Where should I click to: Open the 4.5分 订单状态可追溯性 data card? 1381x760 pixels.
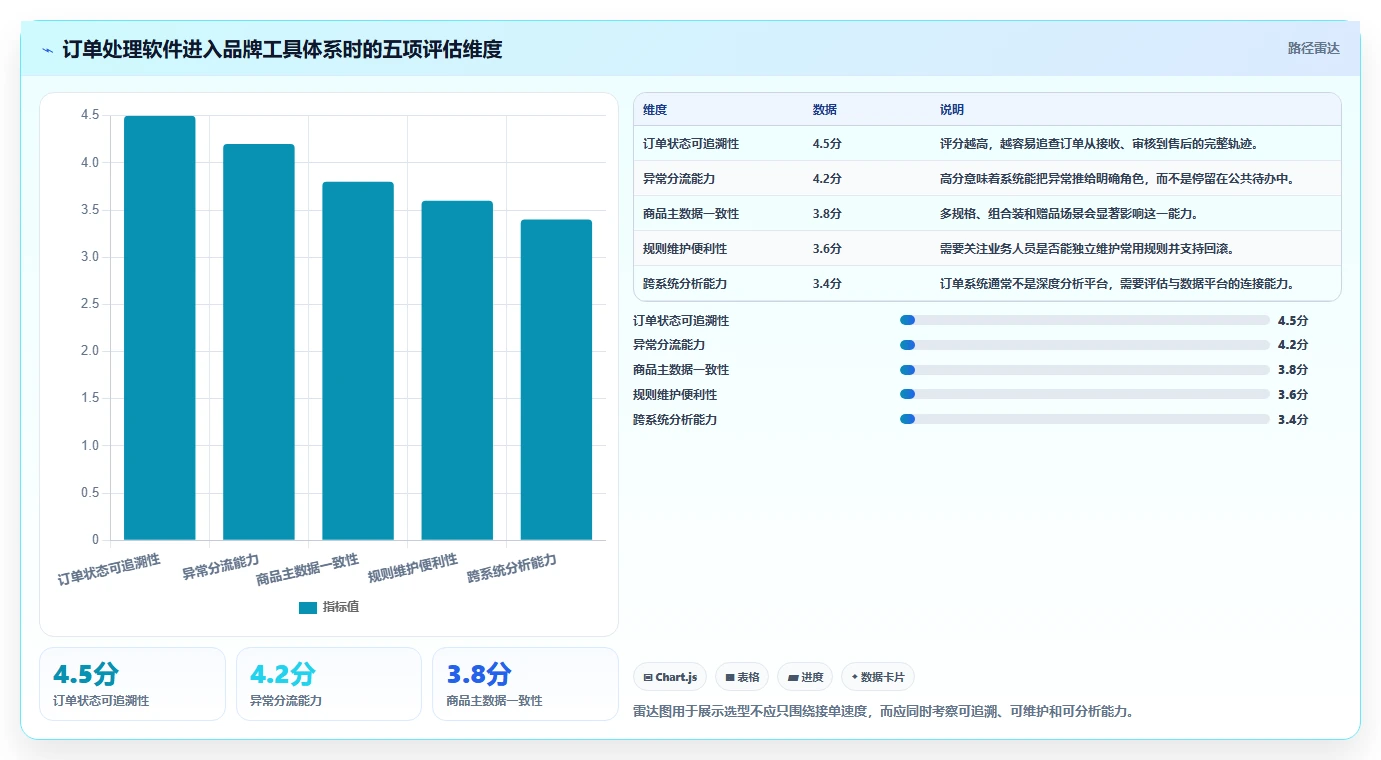coord(132,684)
